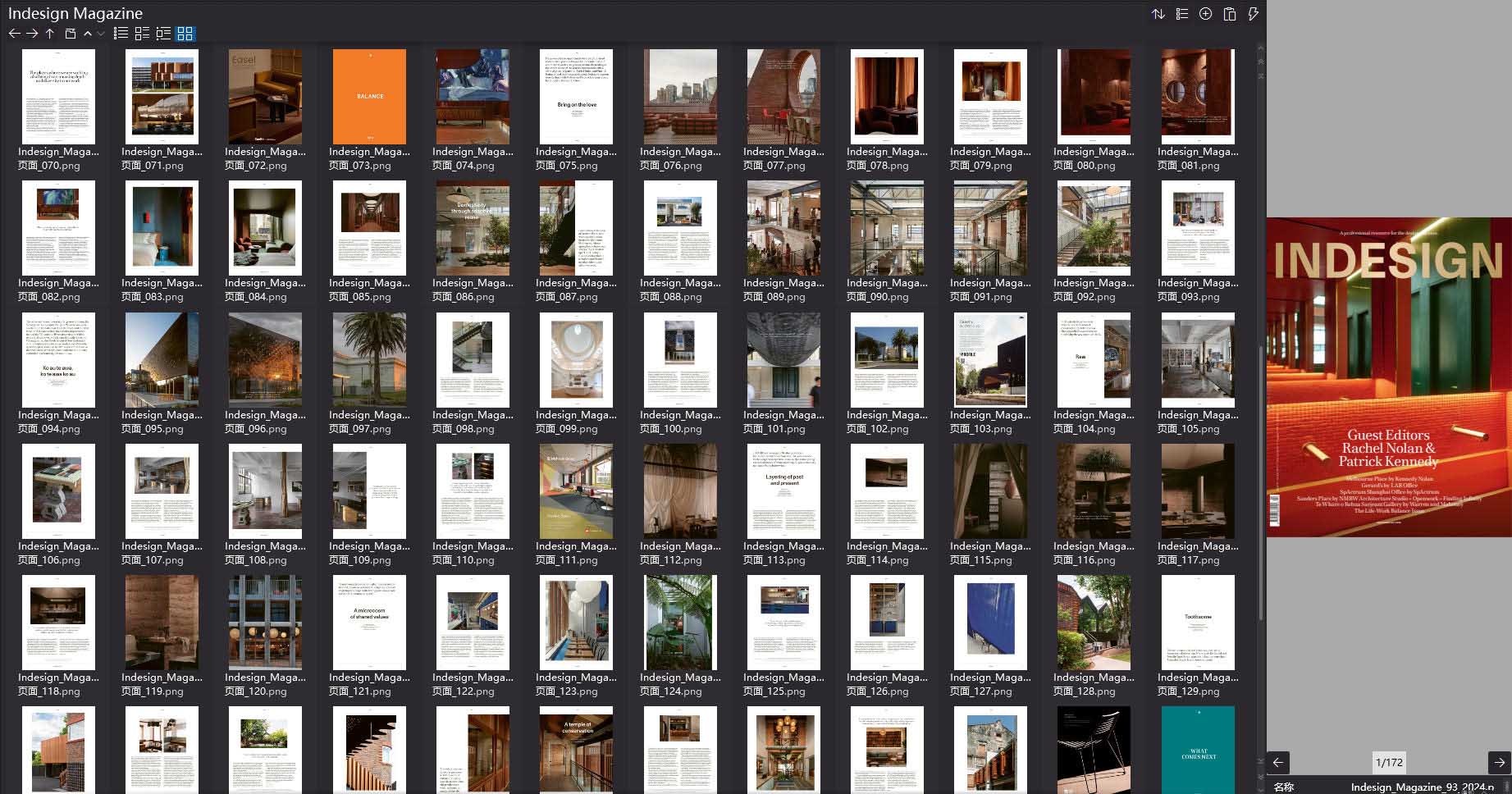
Task: Switch to details list view mode
Action: pyautogui.click(x=142, y=34)
